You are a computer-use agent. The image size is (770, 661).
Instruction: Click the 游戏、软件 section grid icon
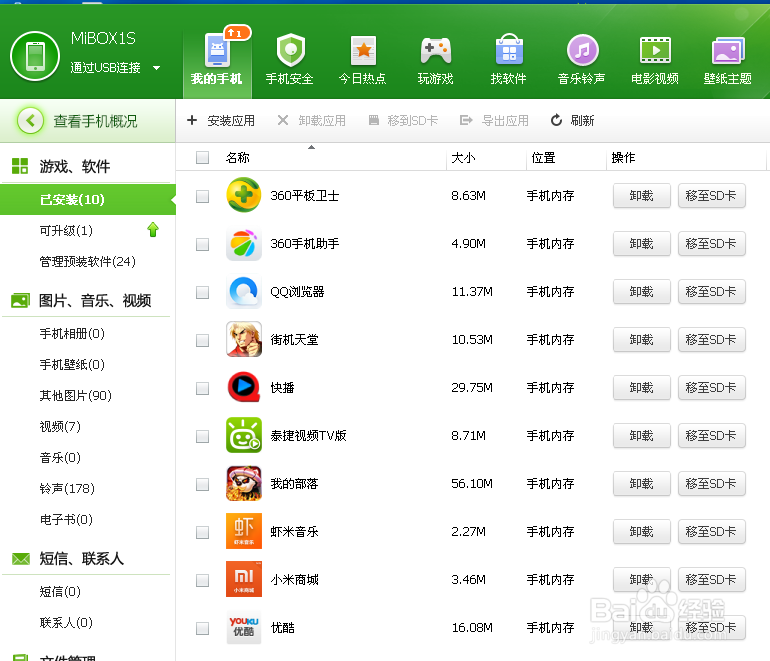pyautogui.click(x=20, y=166)
